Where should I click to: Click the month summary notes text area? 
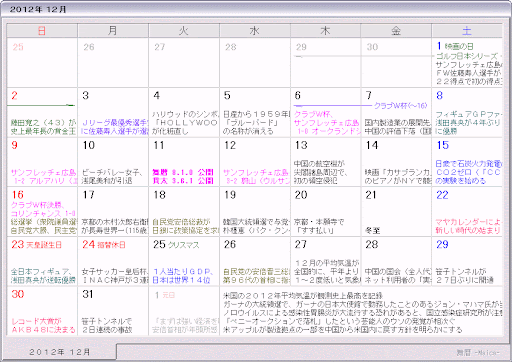coord(362,313)
